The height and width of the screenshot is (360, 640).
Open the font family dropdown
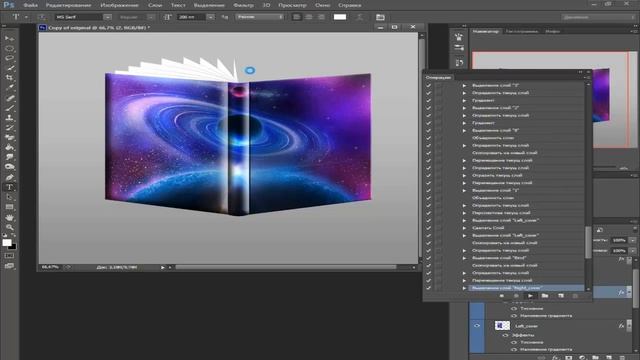(107, 17)
